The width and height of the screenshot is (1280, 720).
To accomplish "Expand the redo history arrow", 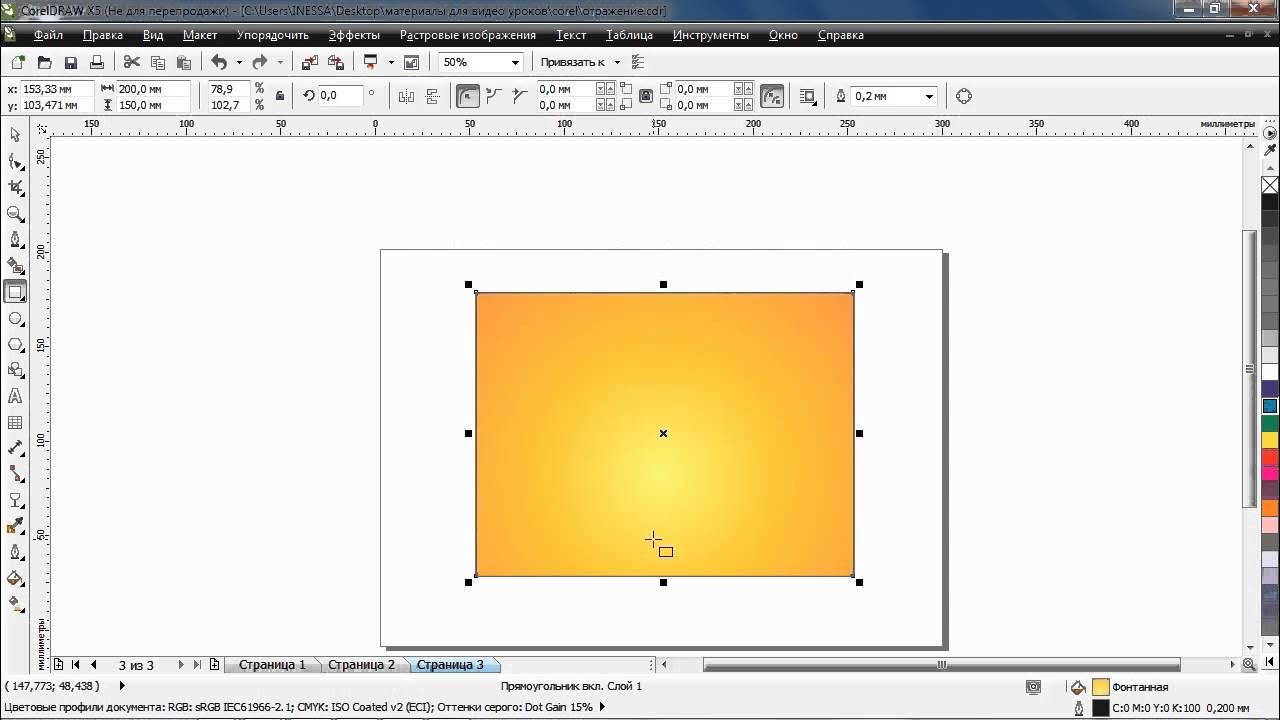I will click(280, 62).
